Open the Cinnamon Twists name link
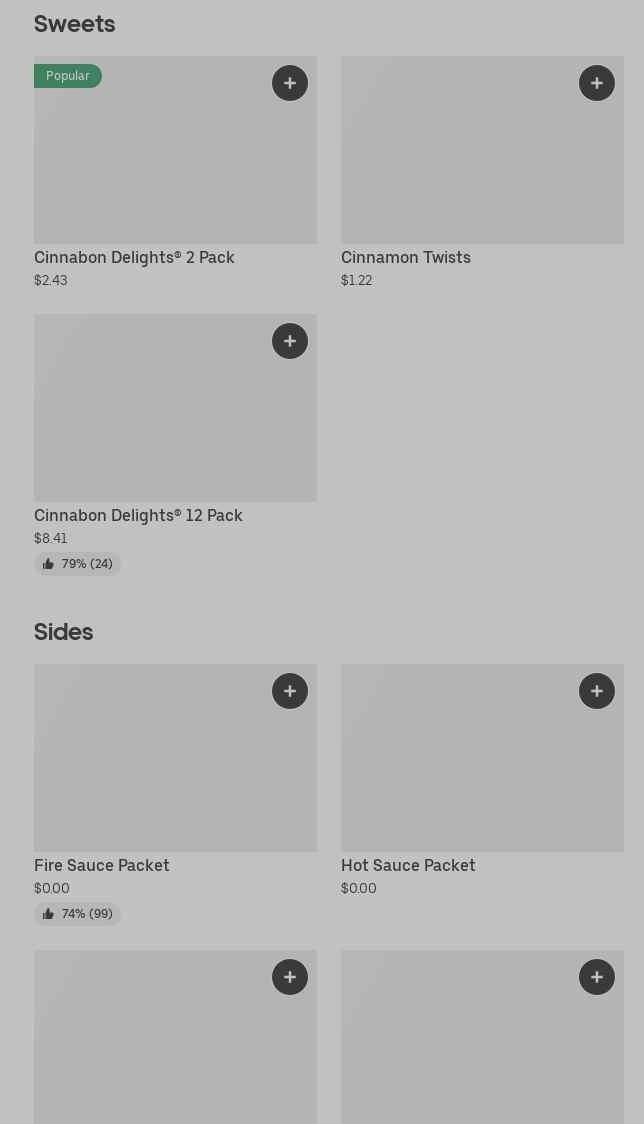The width and height of the screenshot is (644, 1124). [x=405, y=257]
